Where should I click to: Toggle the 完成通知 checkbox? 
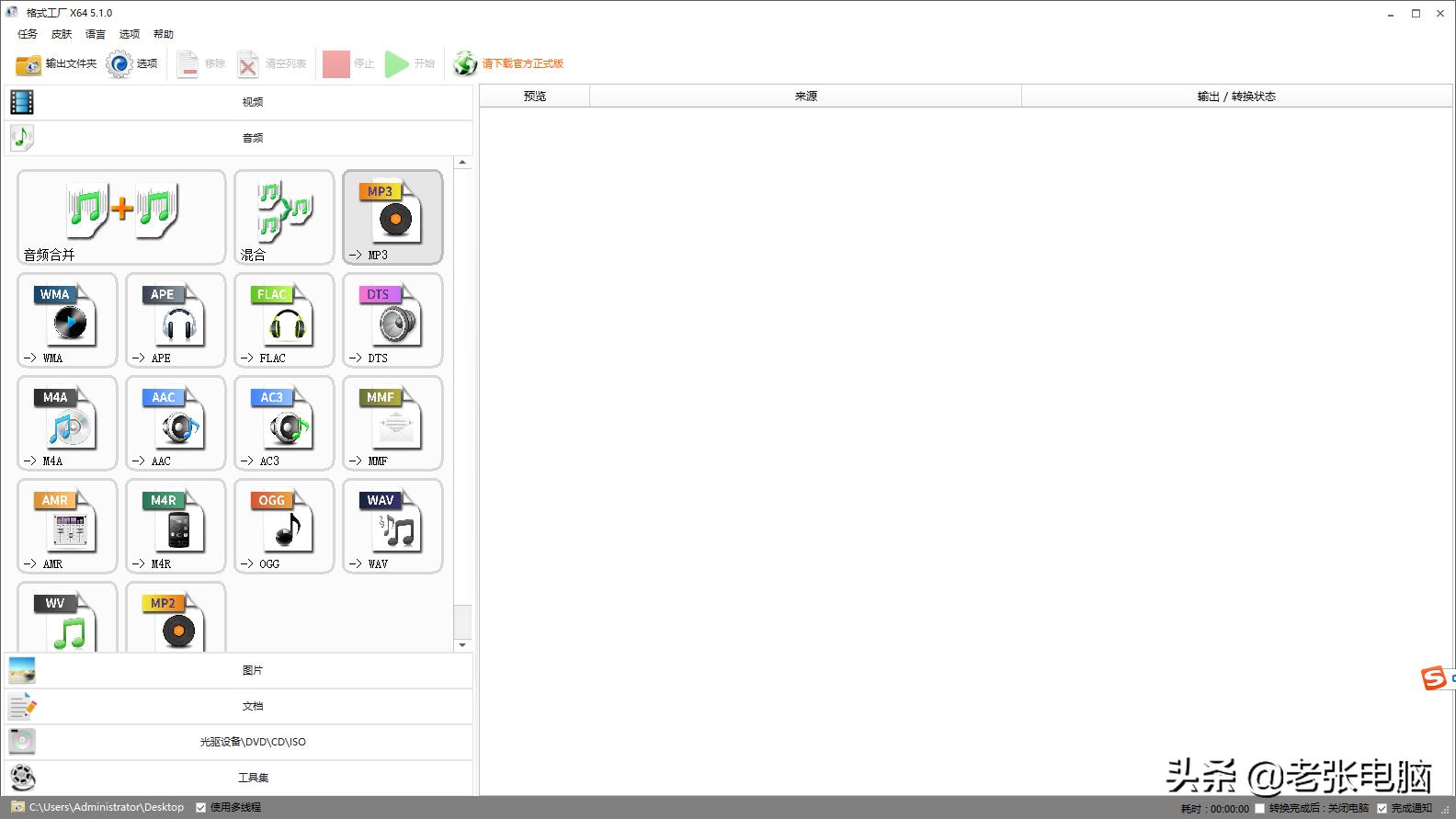click(1382, 808)
